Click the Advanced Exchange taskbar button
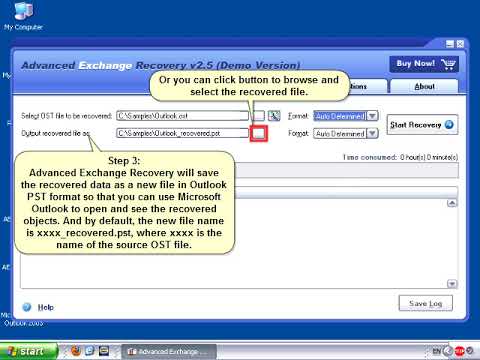This screenshot has width=480, height=360. point(169,352)
